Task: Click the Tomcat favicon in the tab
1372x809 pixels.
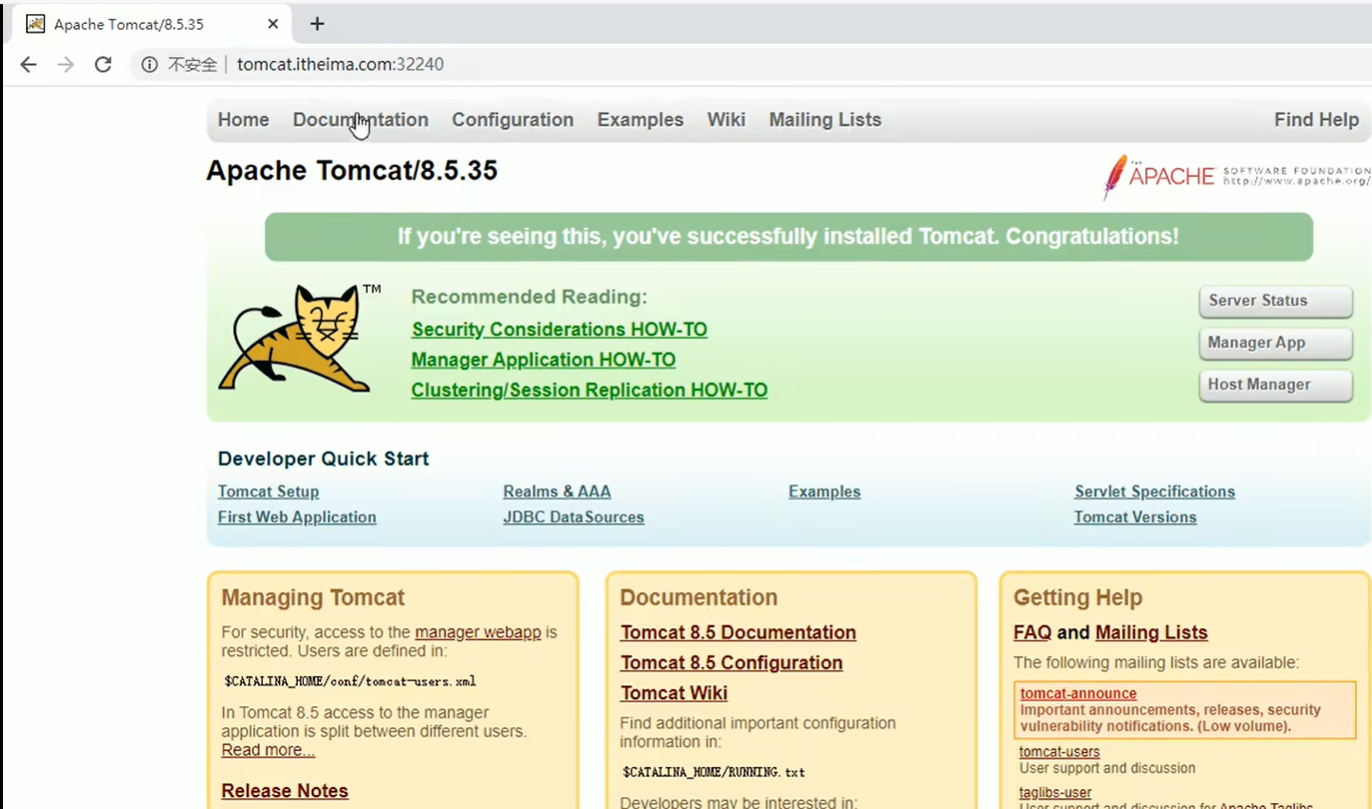Action: point(36,23)
